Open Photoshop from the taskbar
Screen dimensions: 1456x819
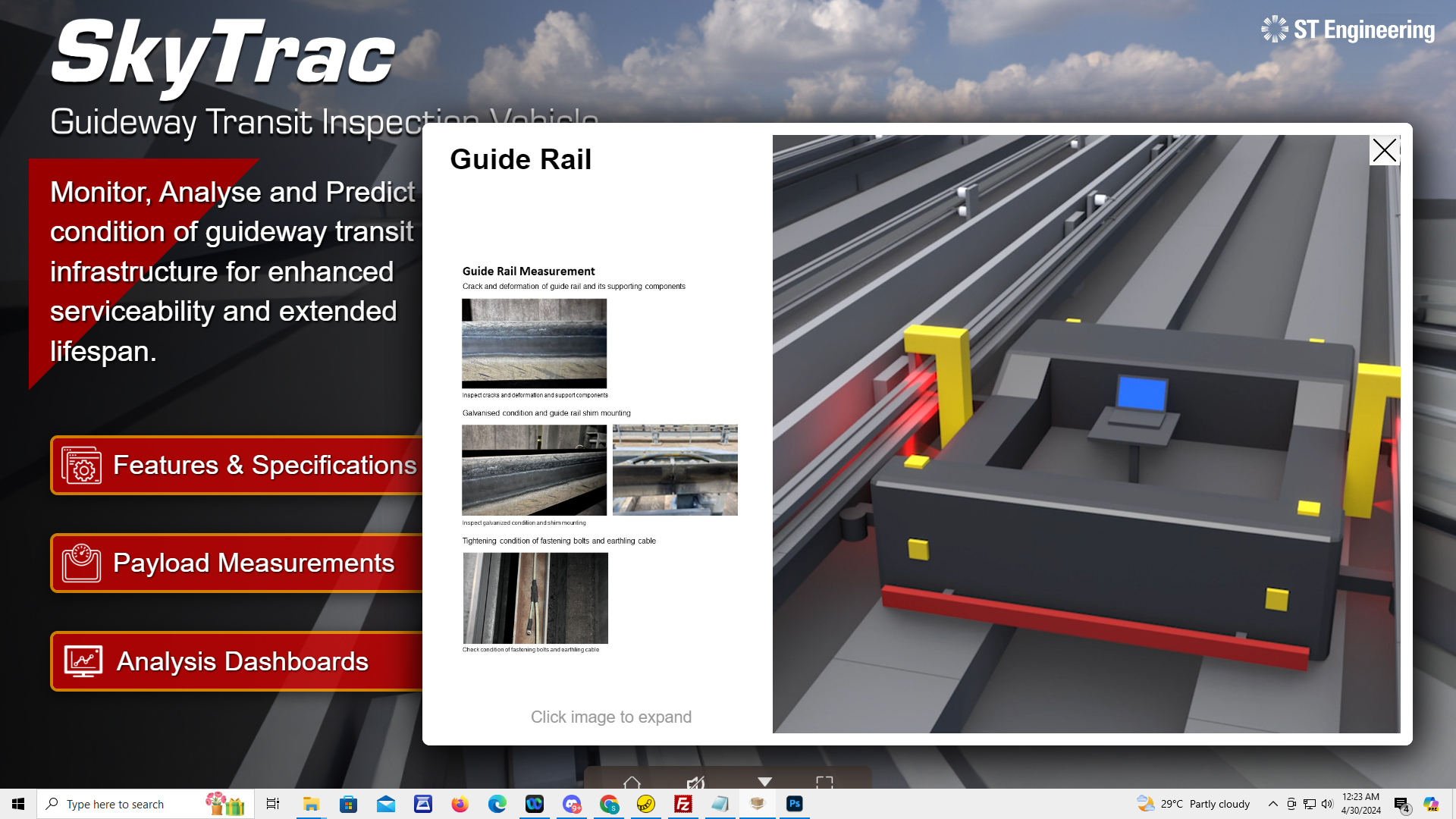pyautogui.click(x=794, y=804)
